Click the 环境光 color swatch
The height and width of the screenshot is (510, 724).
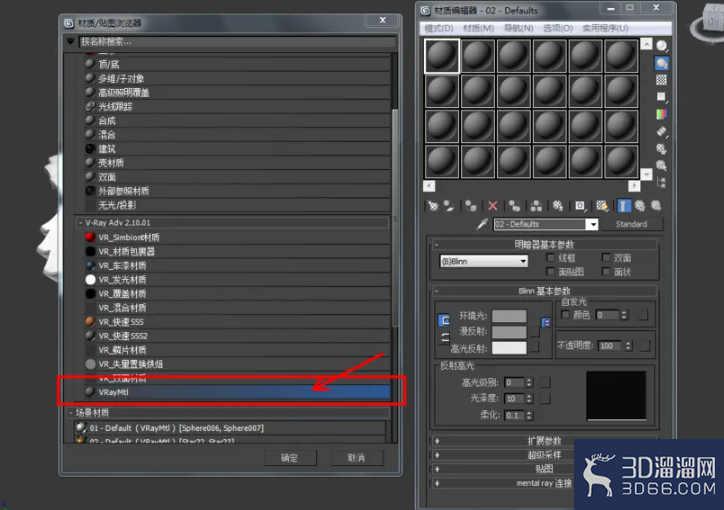(509, 316)
